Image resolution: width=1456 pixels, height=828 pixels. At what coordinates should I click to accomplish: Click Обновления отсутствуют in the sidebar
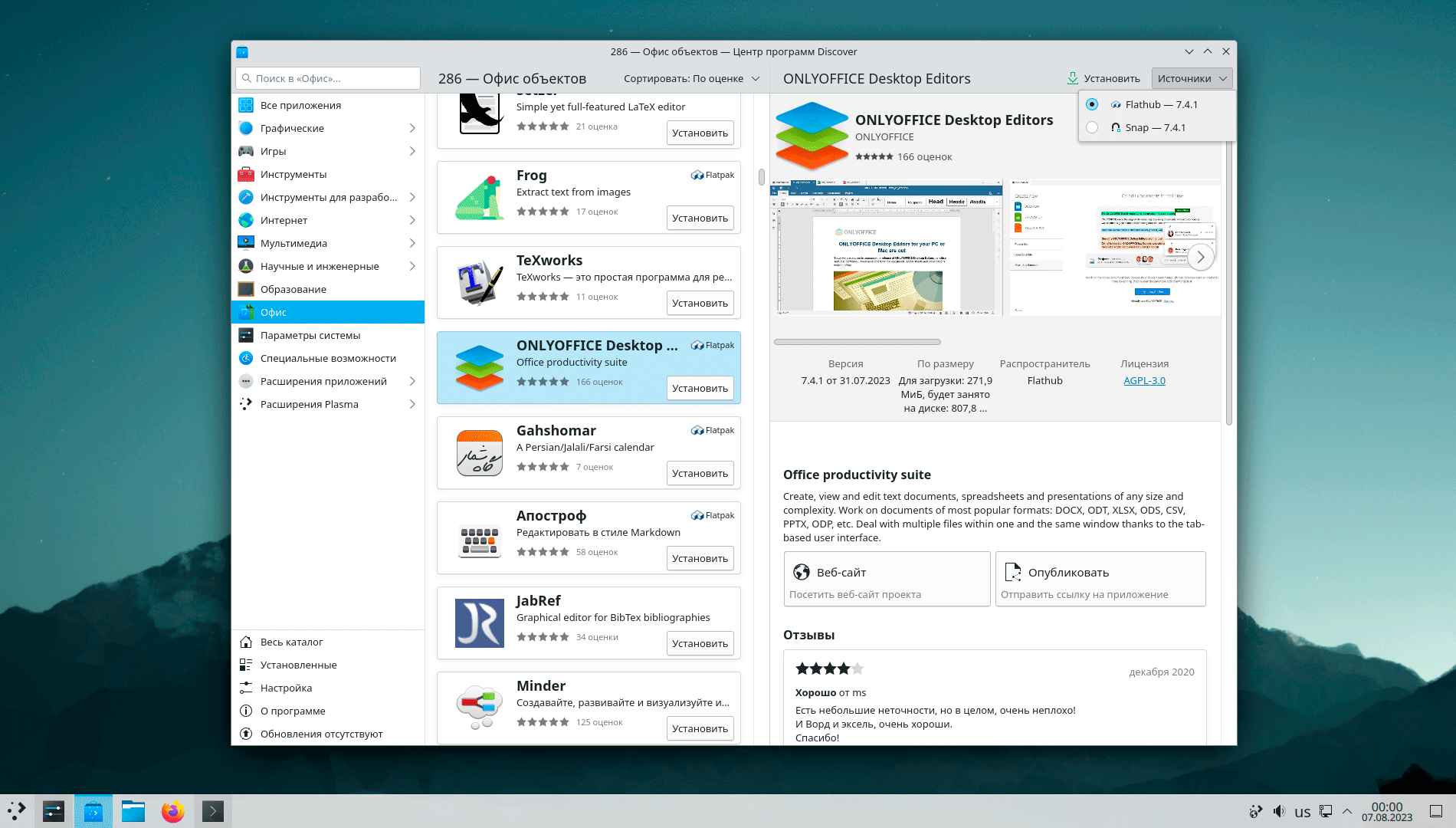click(328, 734)
